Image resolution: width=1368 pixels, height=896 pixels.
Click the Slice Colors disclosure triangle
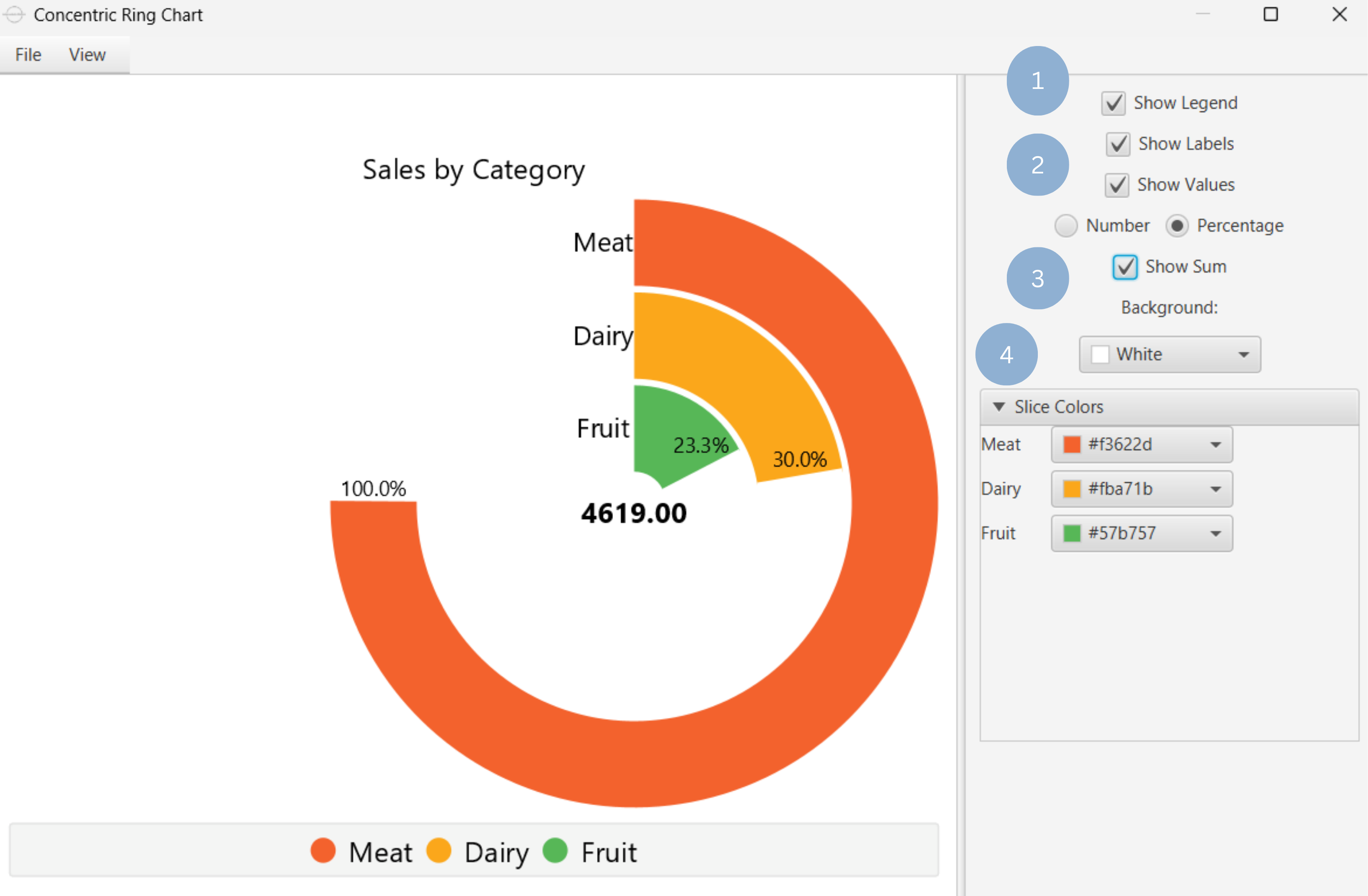pos(998,406)
